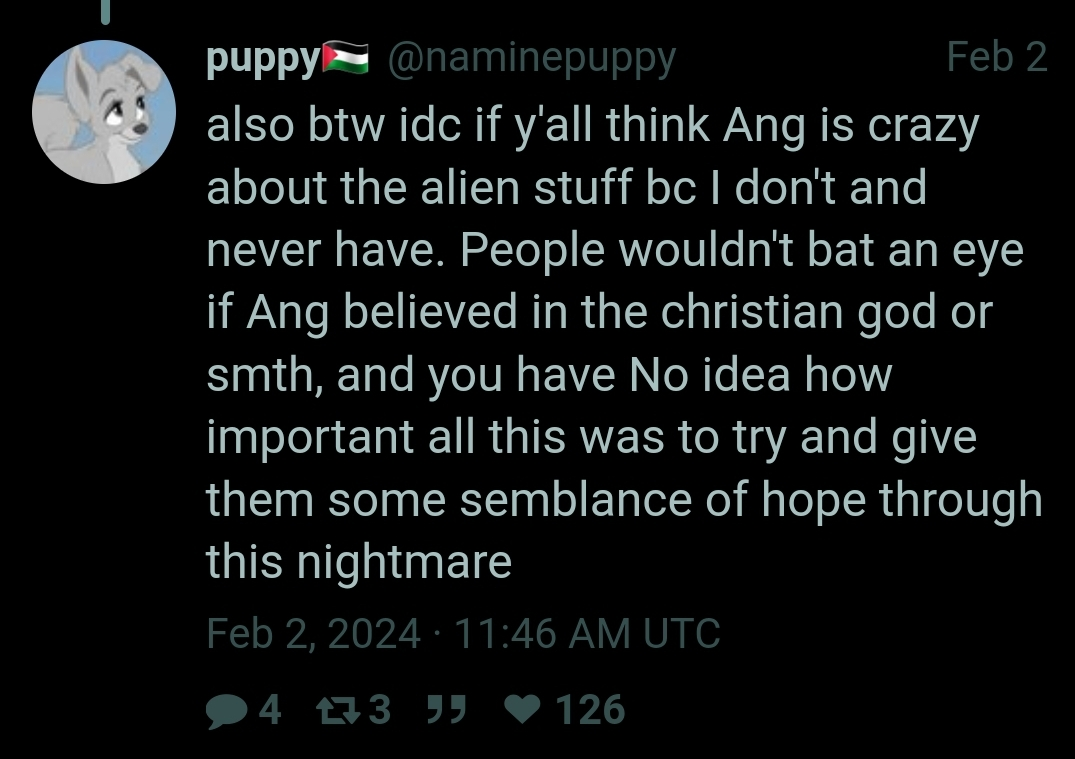
Task: Click the 11:46 AM UTC time text
Action: 587,633
